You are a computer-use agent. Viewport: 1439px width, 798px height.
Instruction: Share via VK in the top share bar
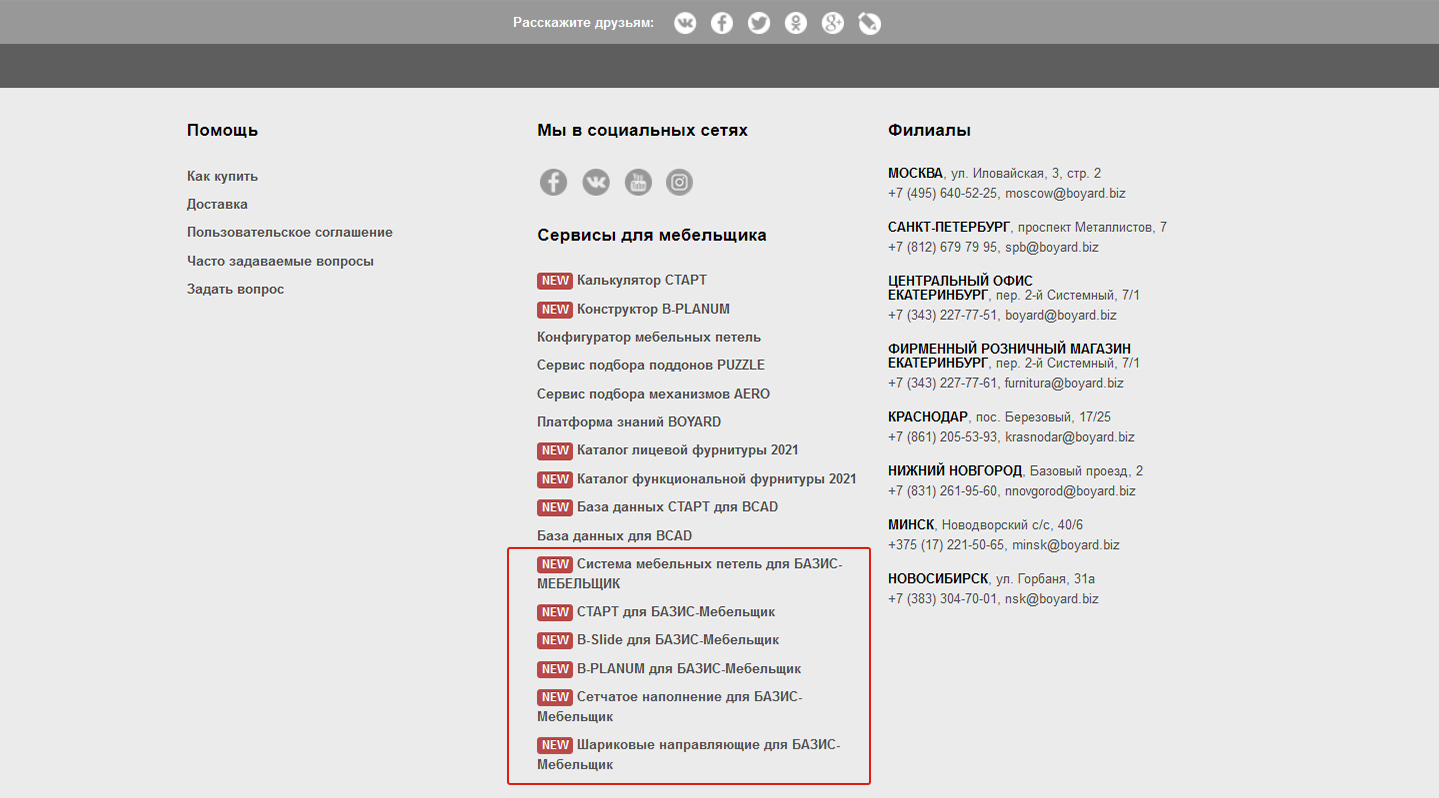pos(685,23)
